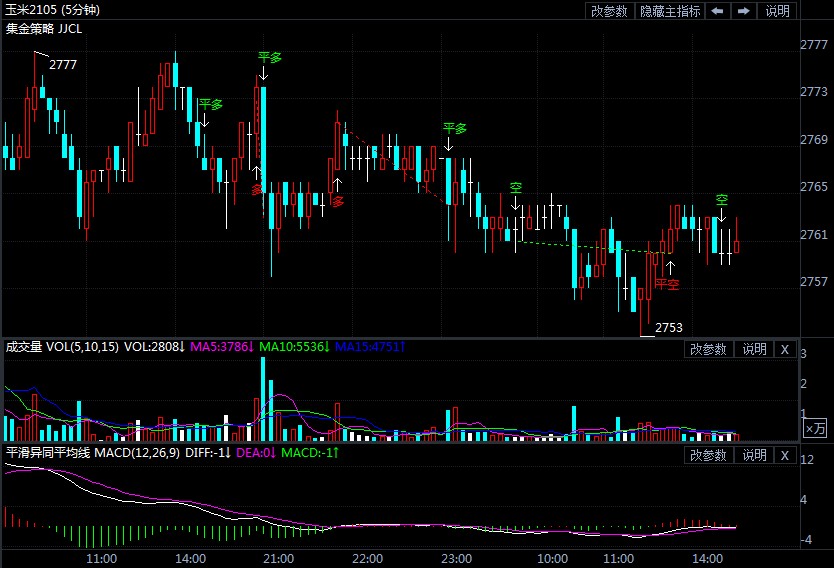Click the MA15:4751 value
834x568 pixels.
click(x=370, y=347)
